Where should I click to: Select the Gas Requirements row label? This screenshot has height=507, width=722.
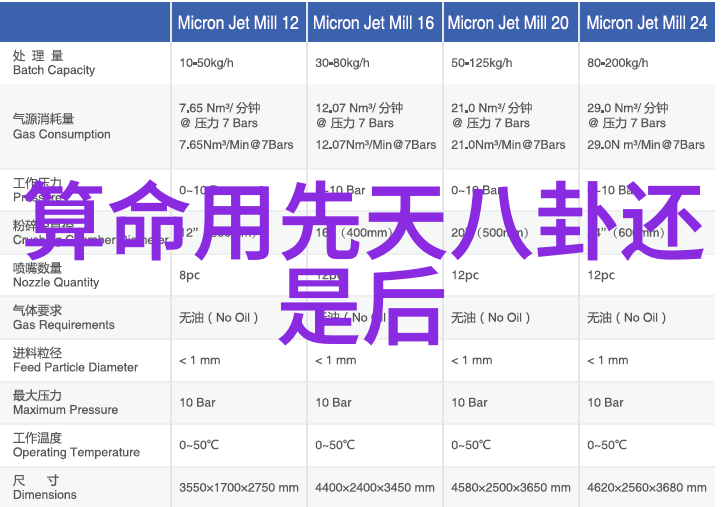pyautogui.click(x=64, y=318)
